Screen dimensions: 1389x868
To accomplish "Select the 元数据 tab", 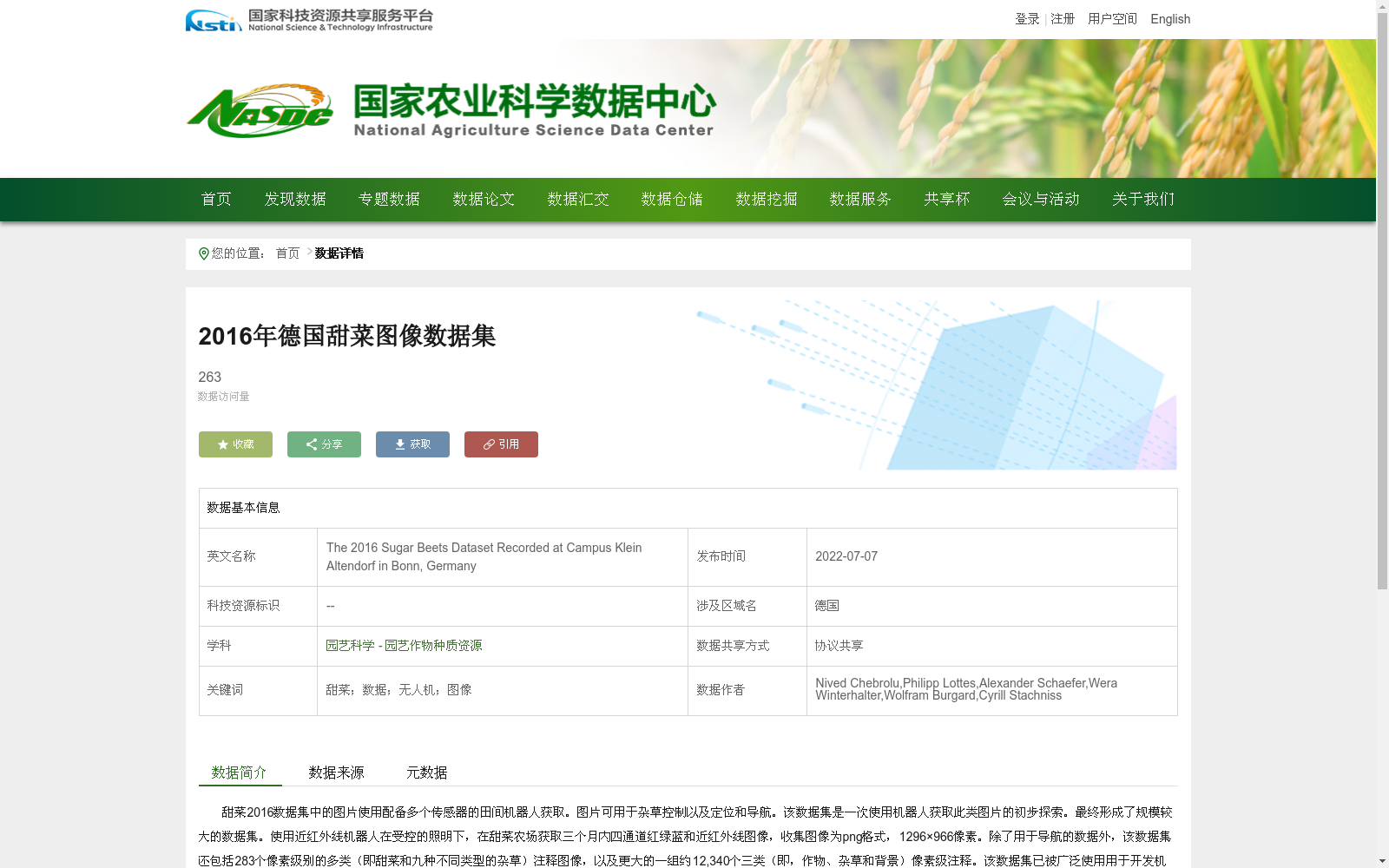I will pos(427,773).
